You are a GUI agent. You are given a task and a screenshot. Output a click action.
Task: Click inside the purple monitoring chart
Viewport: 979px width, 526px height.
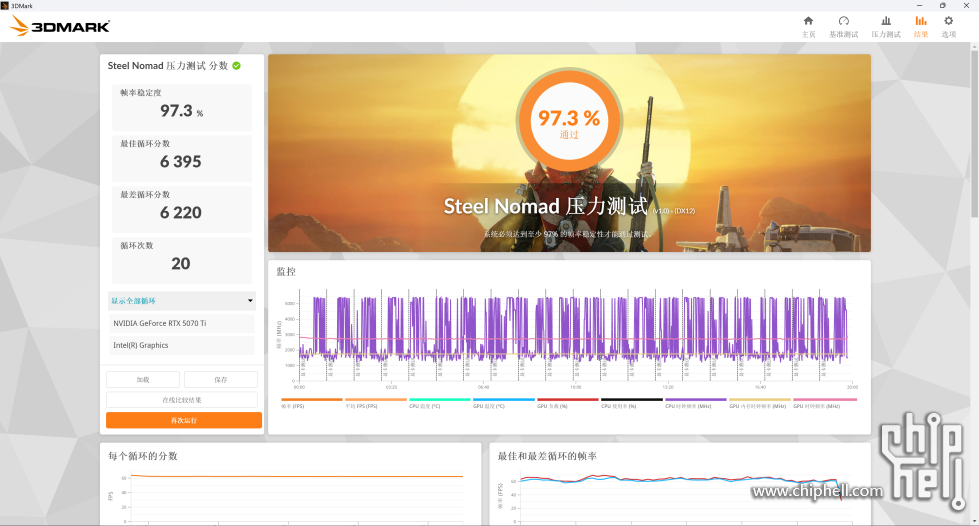tap(573, 334)
